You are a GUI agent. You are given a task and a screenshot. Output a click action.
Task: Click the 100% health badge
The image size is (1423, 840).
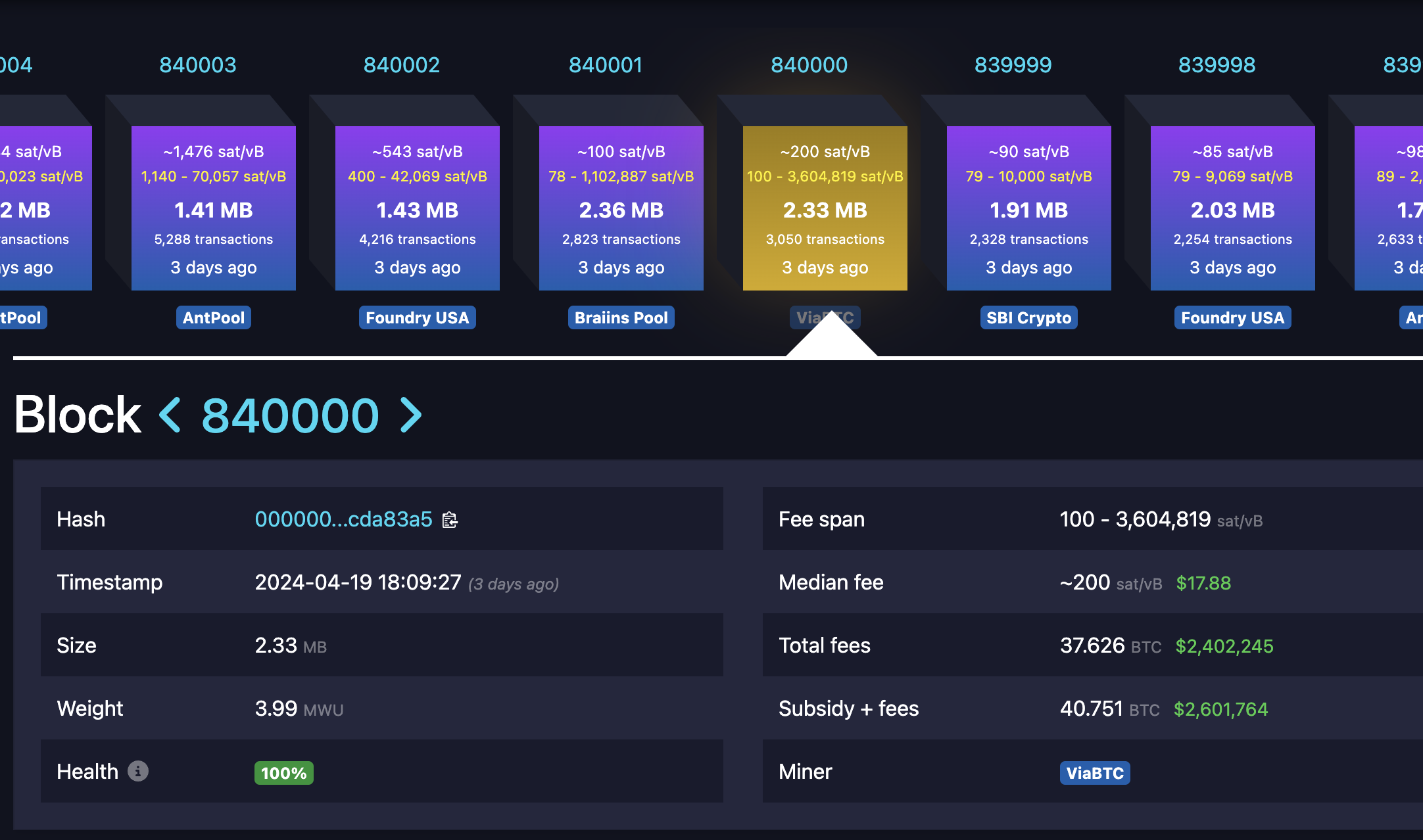(283, 773)
